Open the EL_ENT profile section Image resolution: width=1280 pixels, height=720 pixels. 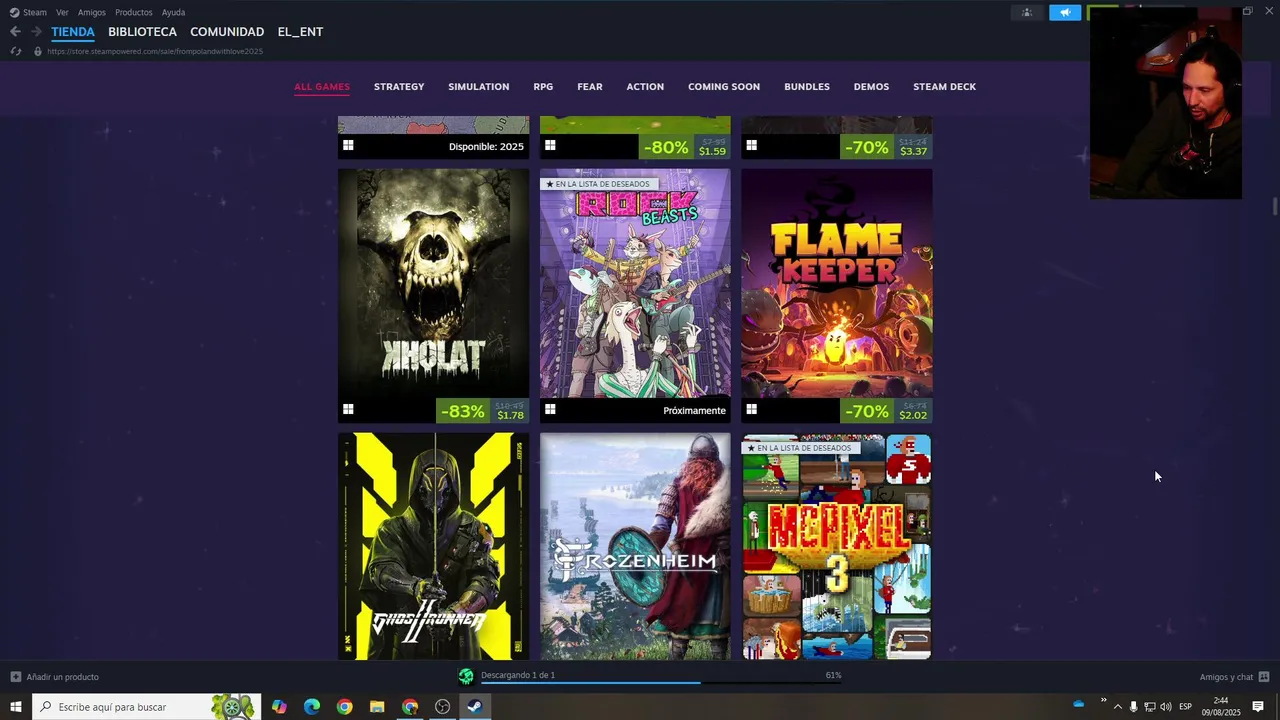pyautogui.click(x=300, y=32)
